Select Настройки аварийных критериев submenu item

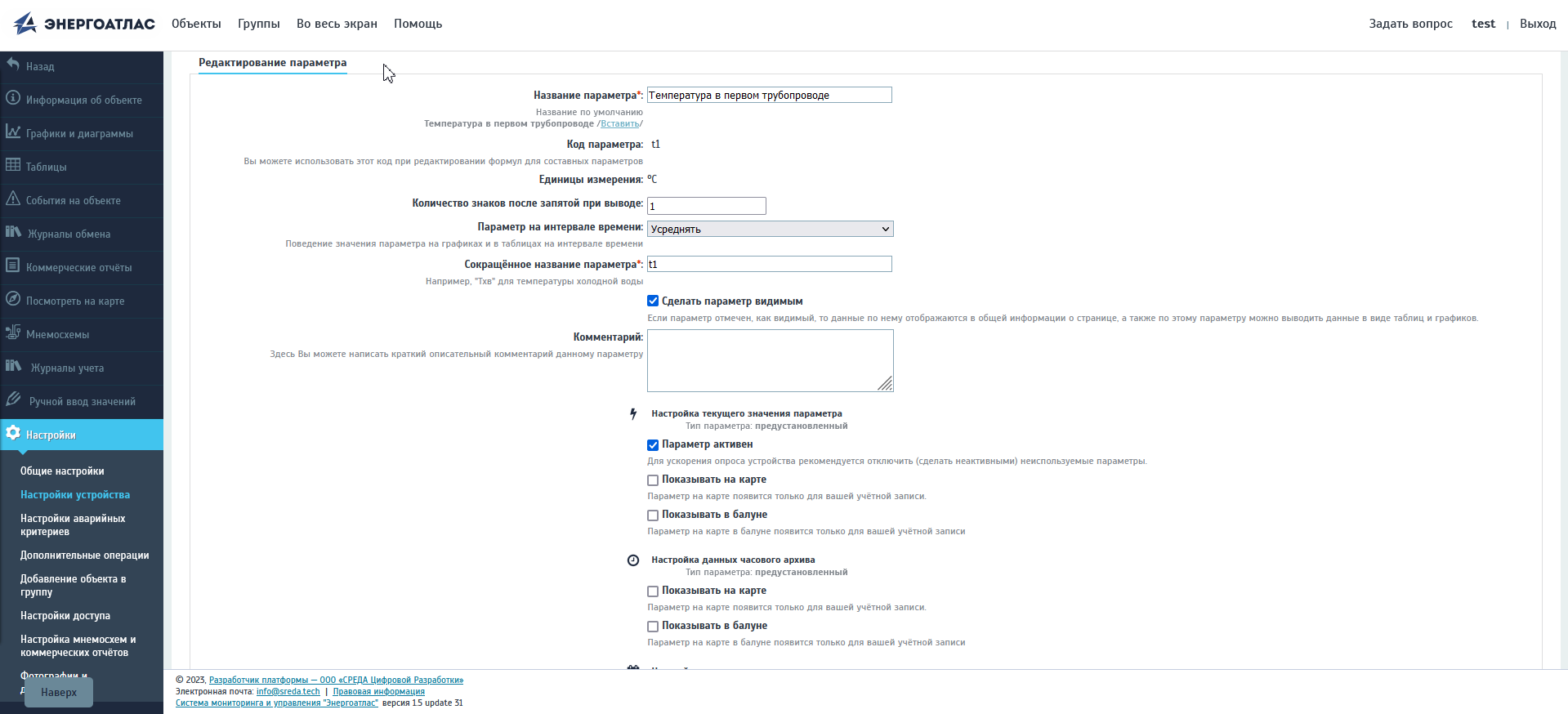click(73, 524)
